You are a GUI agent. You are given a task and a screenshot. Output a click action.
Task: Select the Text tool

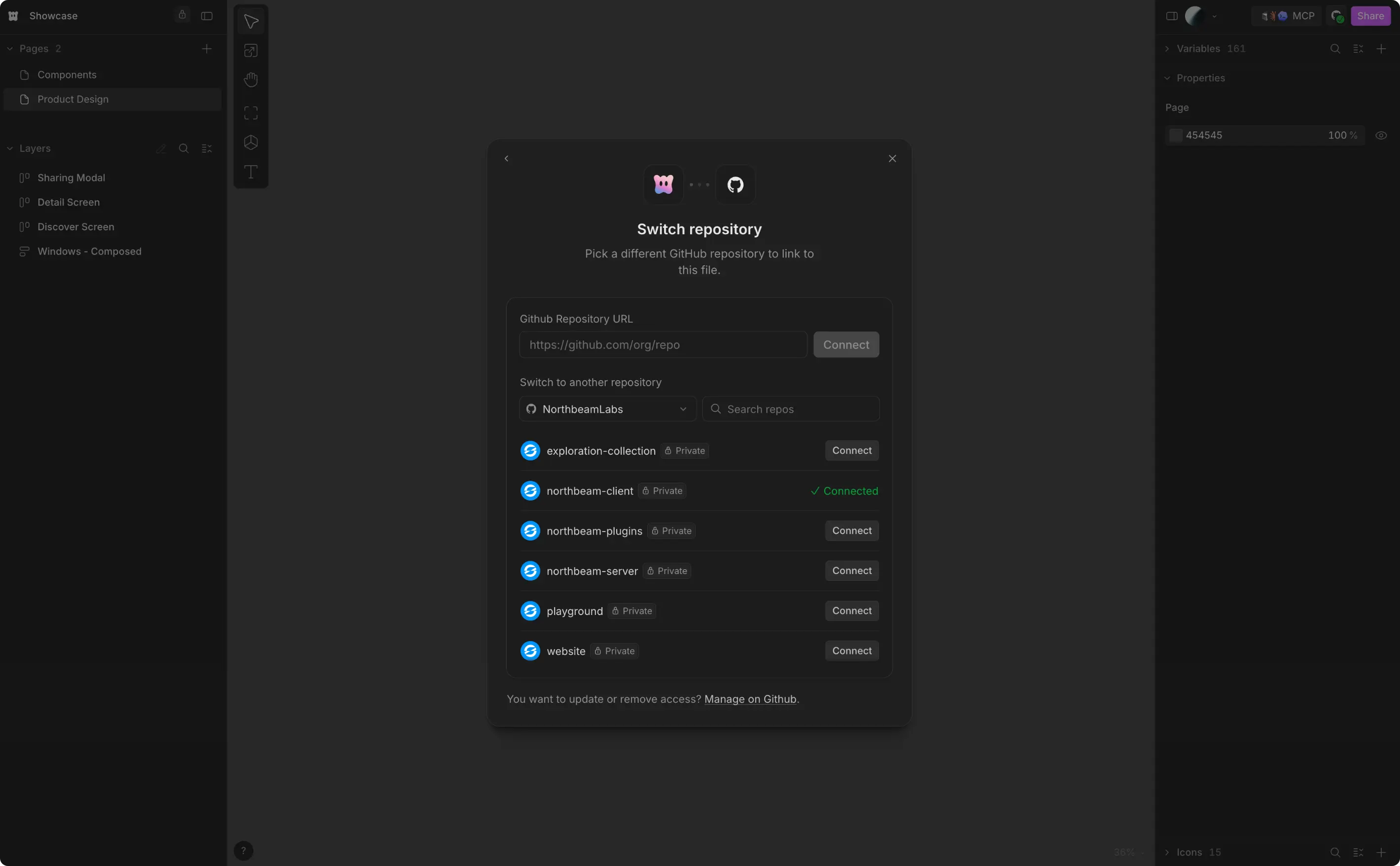coord(251,171)
